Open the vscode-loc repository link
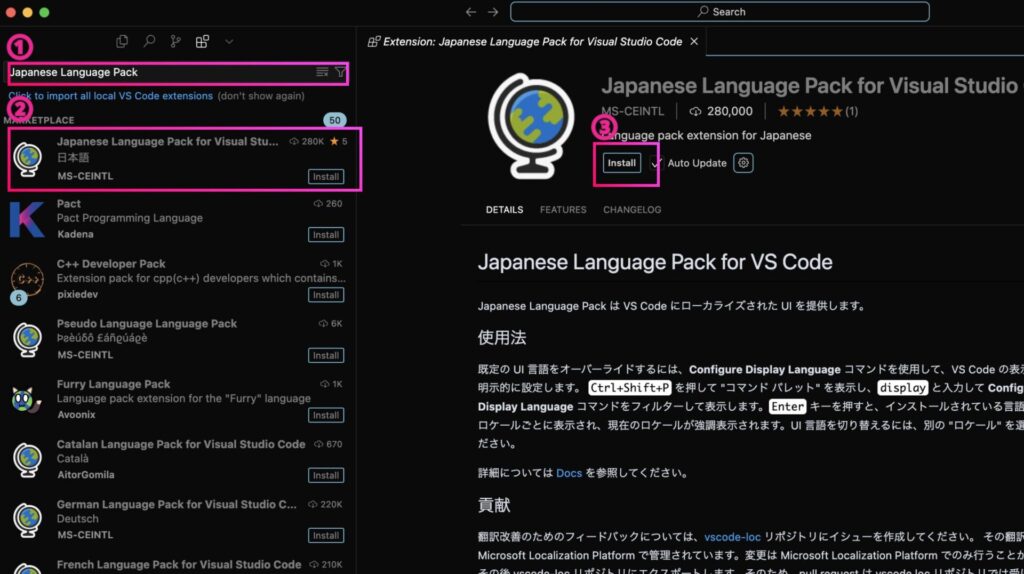1024x574 pixels. 732,537
